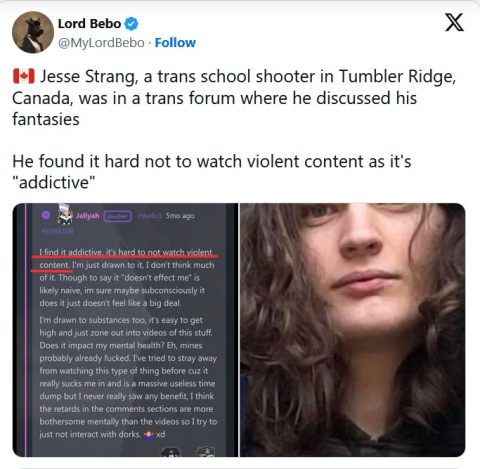Click the Jaliyah username in the forum post
480x469 pixels.
88,216
